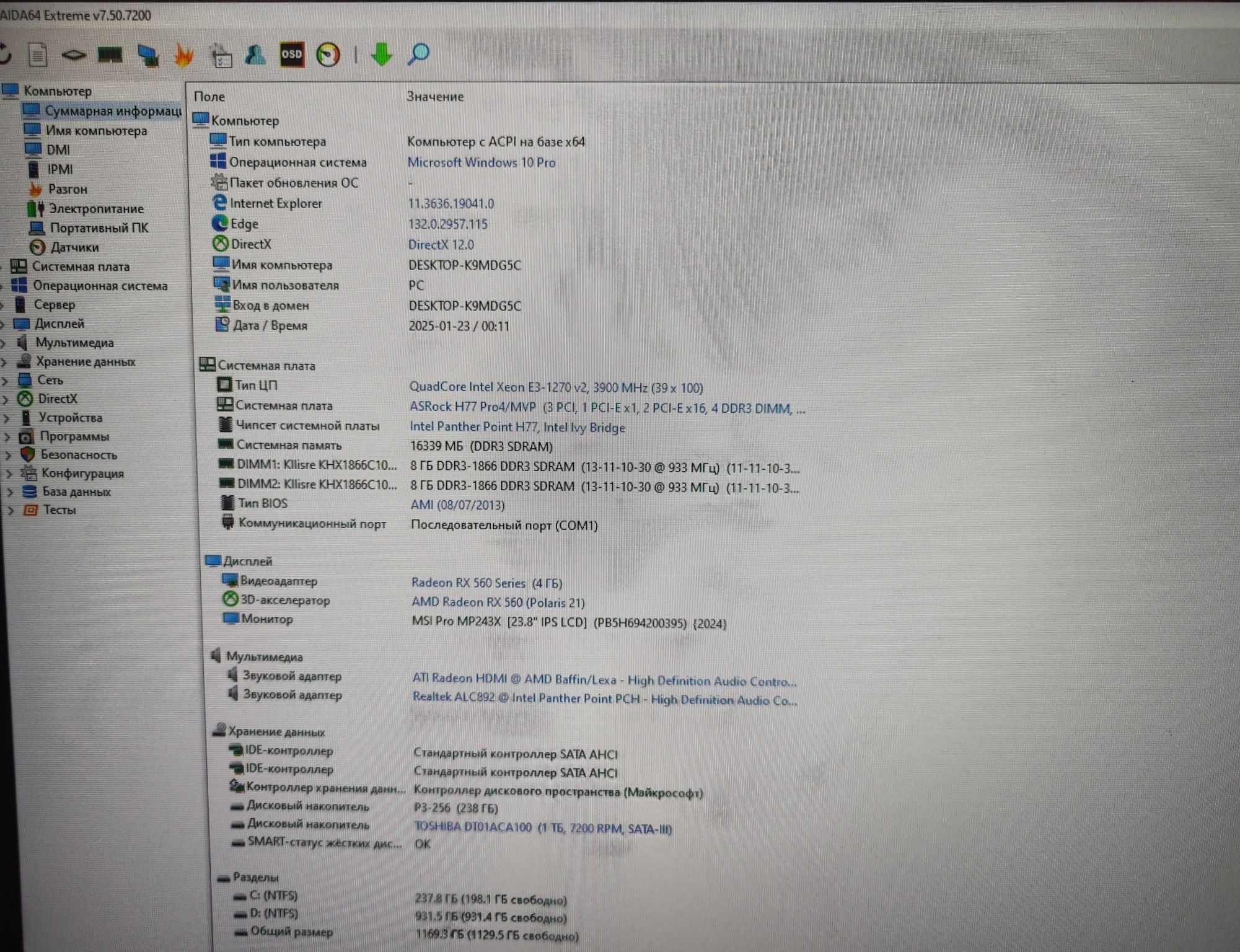This screenshot has width=1240, height=952.
Task: Click Intel Panther Point H77 chipset link
Action: click(517, 427)
